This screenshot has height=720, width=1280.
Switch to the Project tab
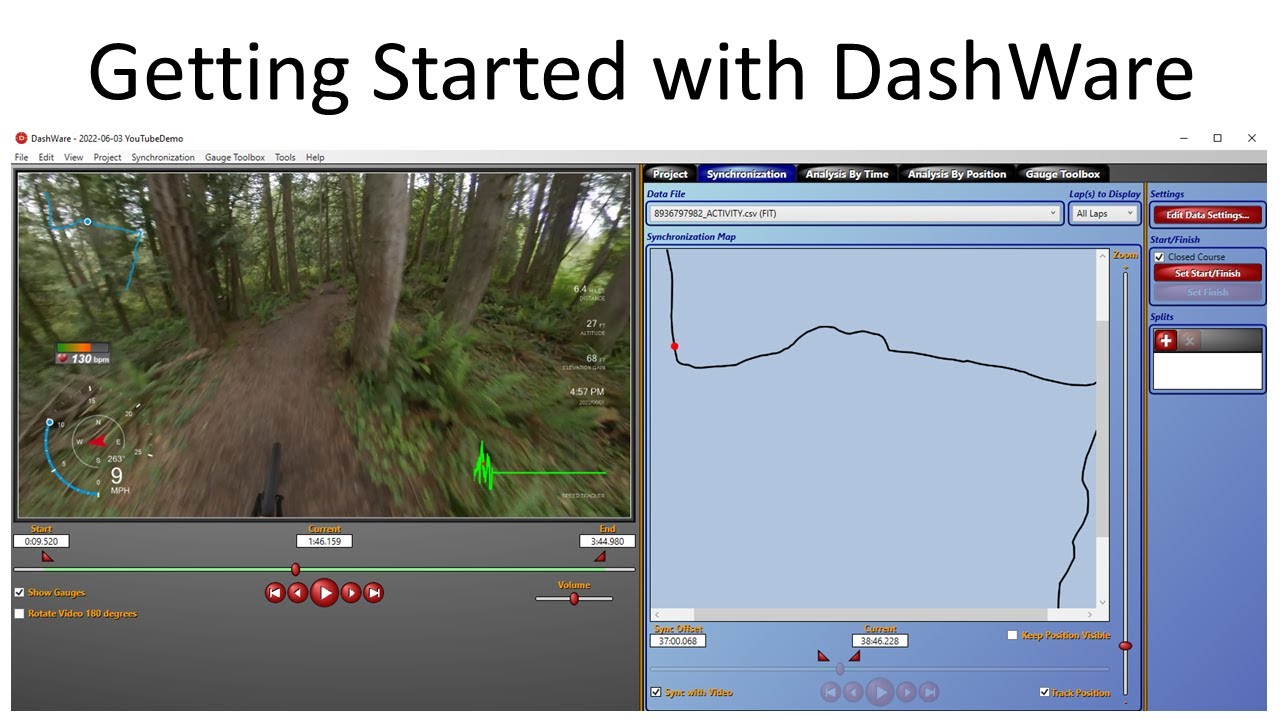670,174
